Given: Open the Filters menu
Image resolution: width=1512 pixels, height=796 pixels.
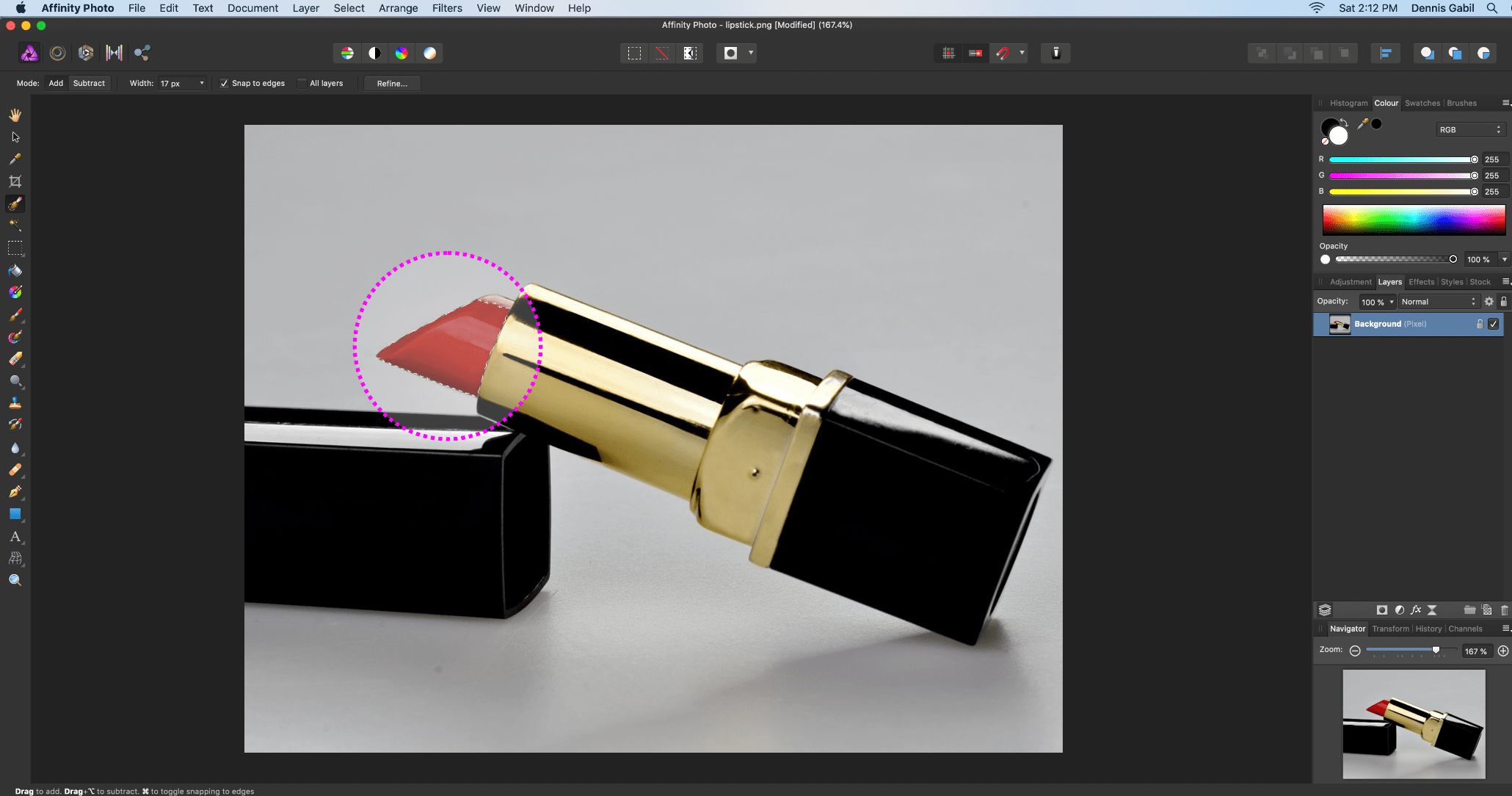Looking at the screenshot, I should click(x=446, y=8).
